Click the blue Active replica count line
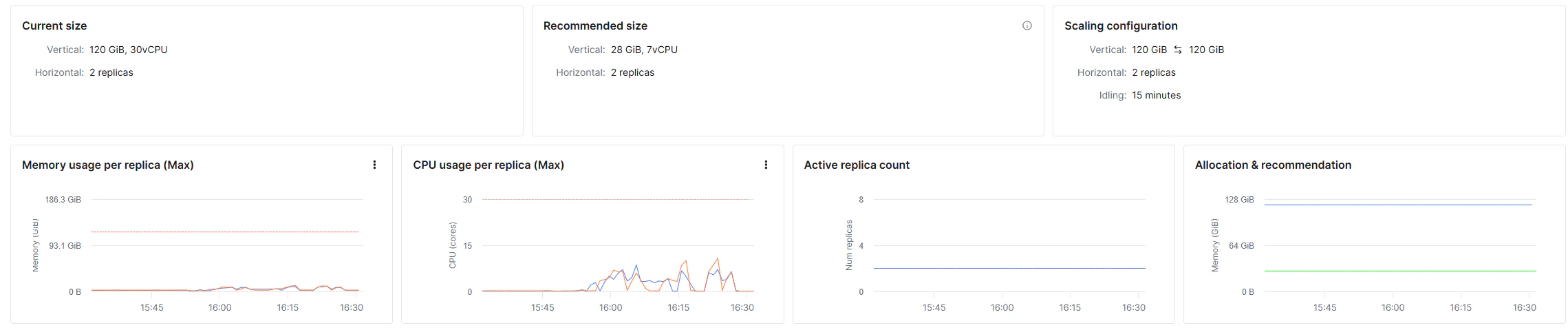This screenshot has width=1568, height=330. [x=1009, y=268]
